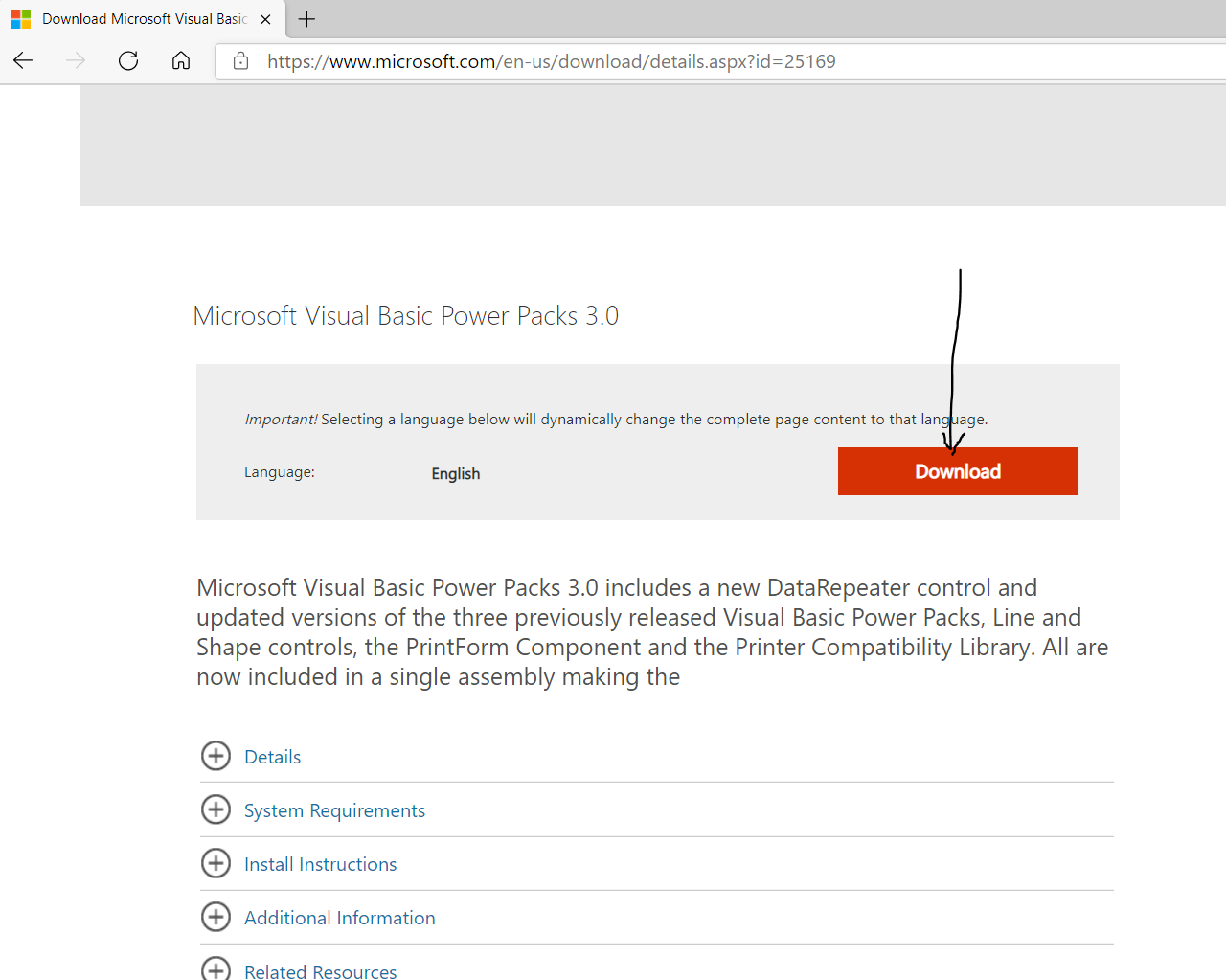Click the padlock site info icon

coord(241,61)
